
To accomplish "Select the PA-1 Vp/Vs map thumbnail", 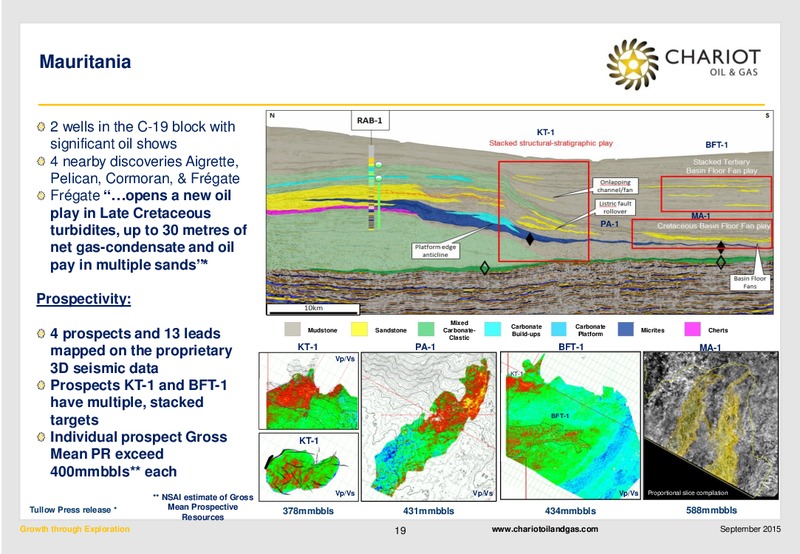I will tap(429, 426).
